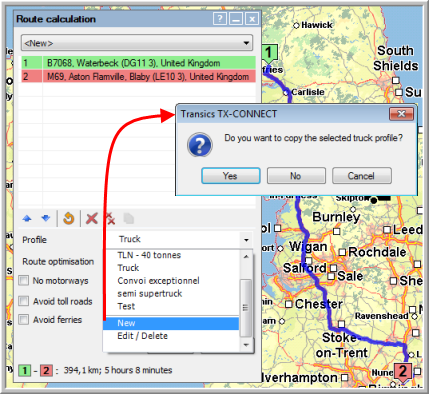Toggle the Avoid toll roads checkbox
429x394 pixels.
[x=24, y=301]
